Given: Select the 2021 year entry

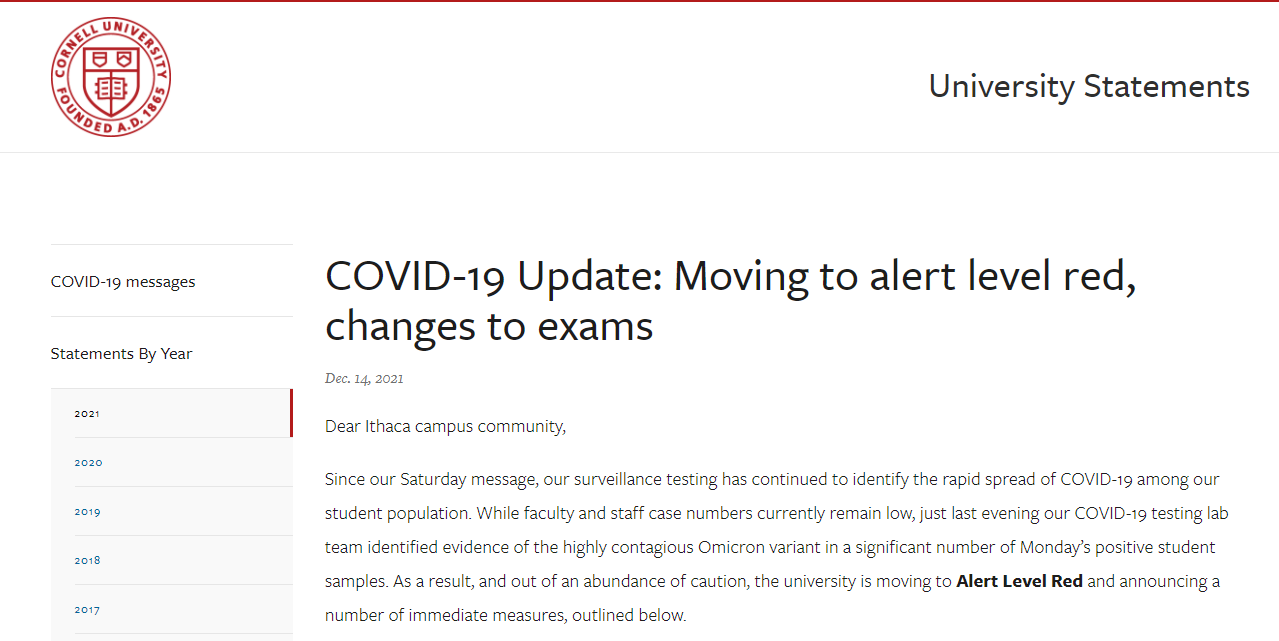Looking at the screenshot, I should (172, 413).
